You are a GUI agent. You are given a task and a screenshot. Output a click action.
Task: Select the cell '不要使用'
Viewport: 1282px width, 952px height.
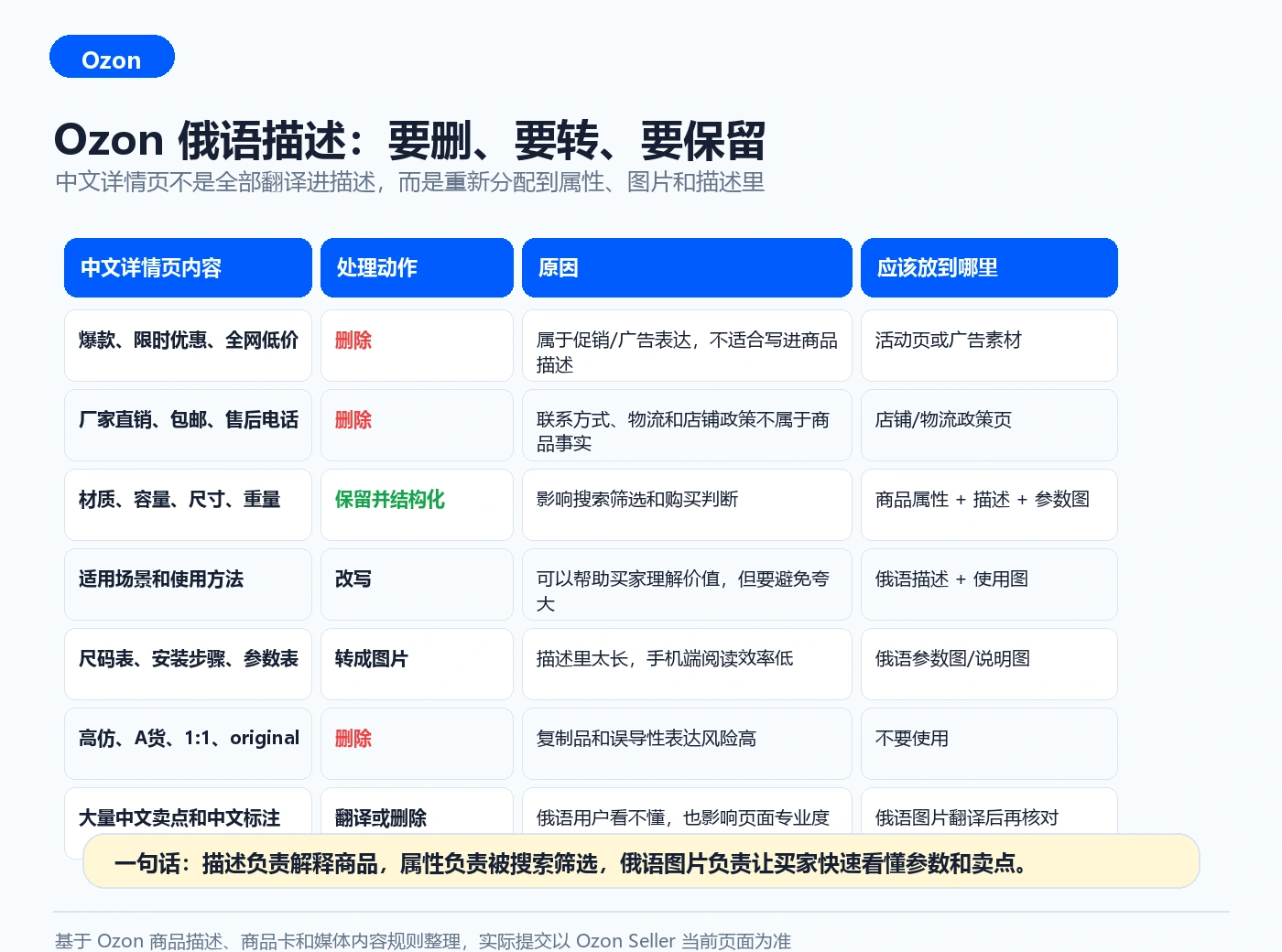pos(989,743)
